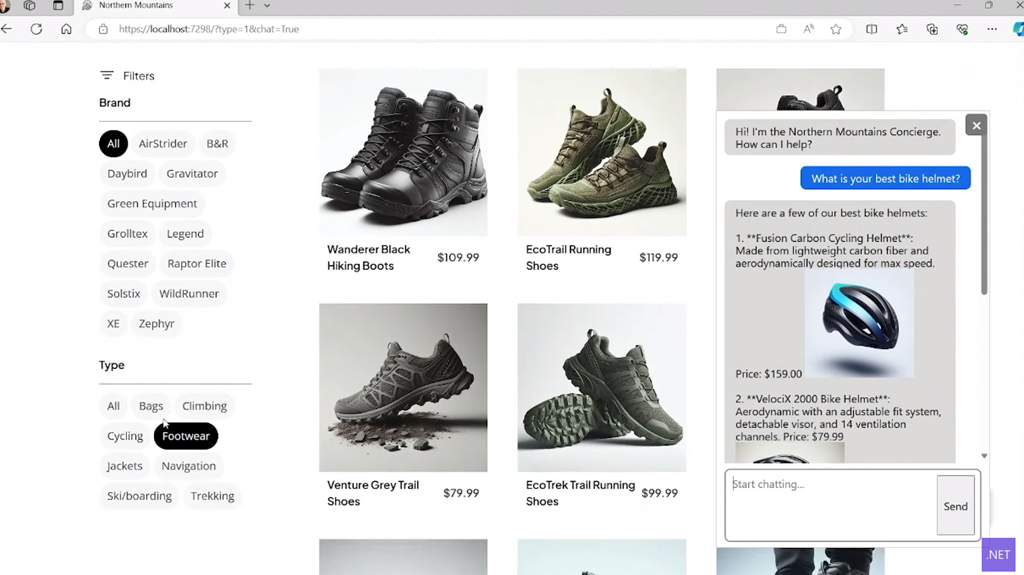Refresh the current page
The width and height of the screenshot is (1024, 575).
tap(37, 29)
